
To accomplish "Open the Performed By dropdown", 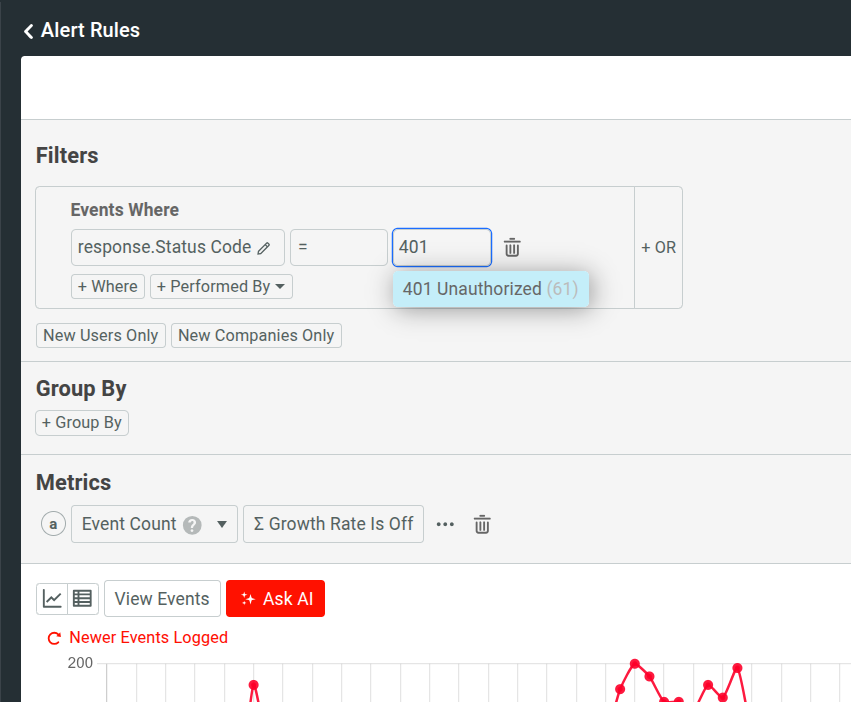I will [x=221, y=286].
